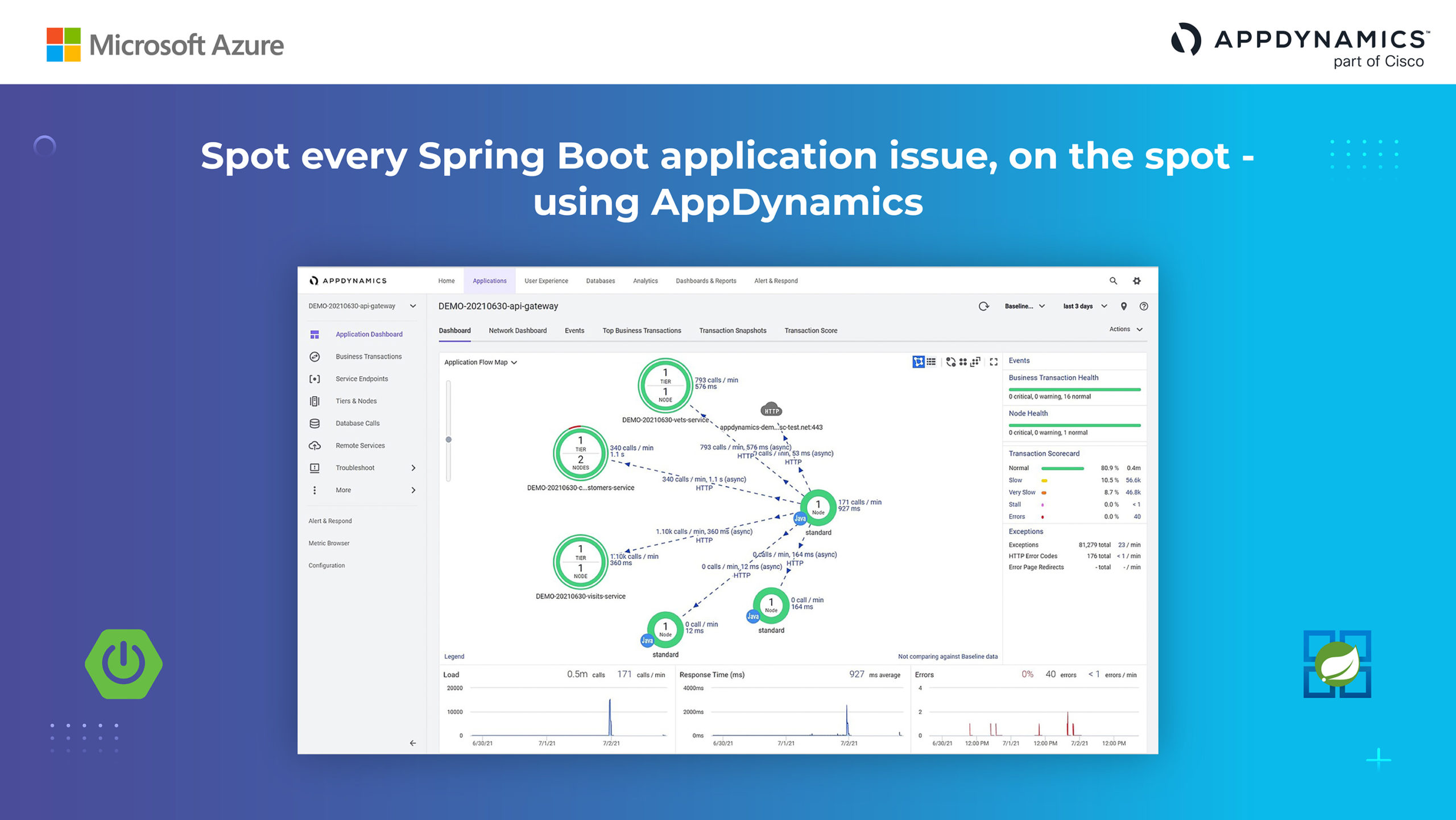Open the Analytics menu item

pos(646,281)
